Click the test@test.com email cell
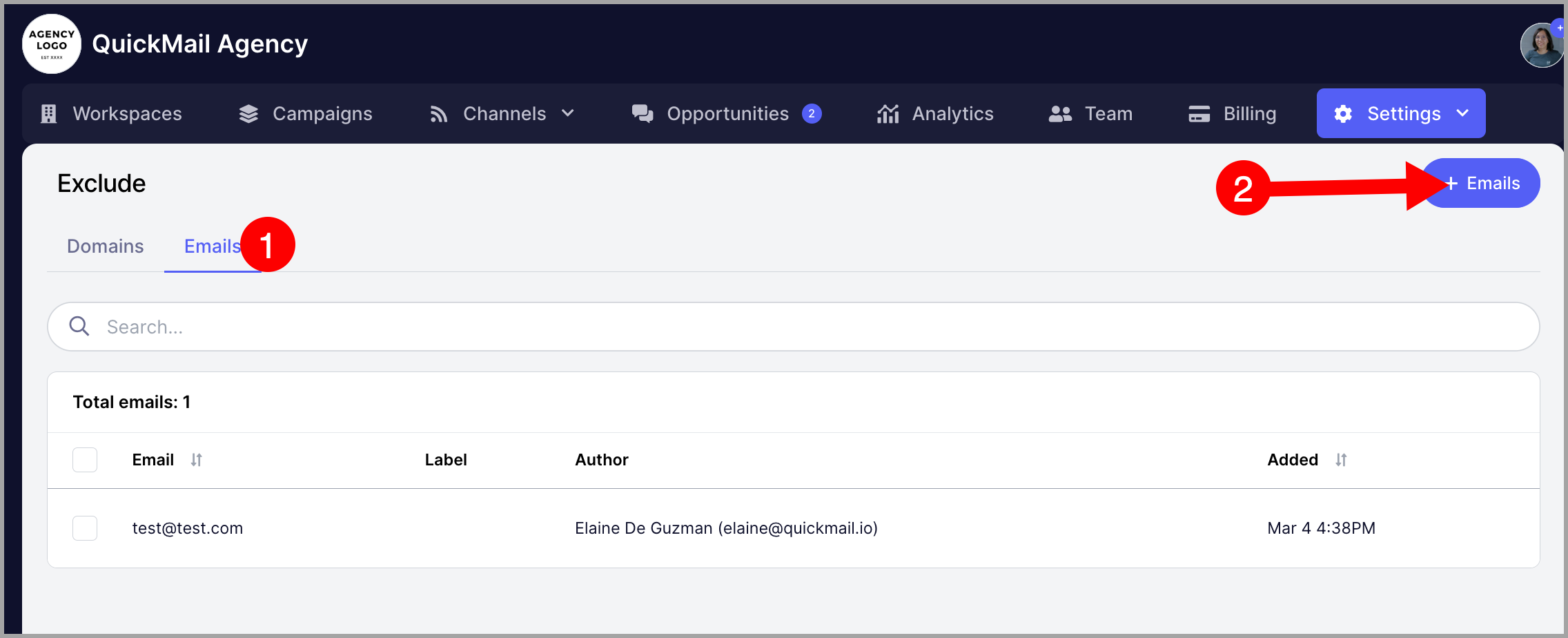 click(x=188, y=528)
